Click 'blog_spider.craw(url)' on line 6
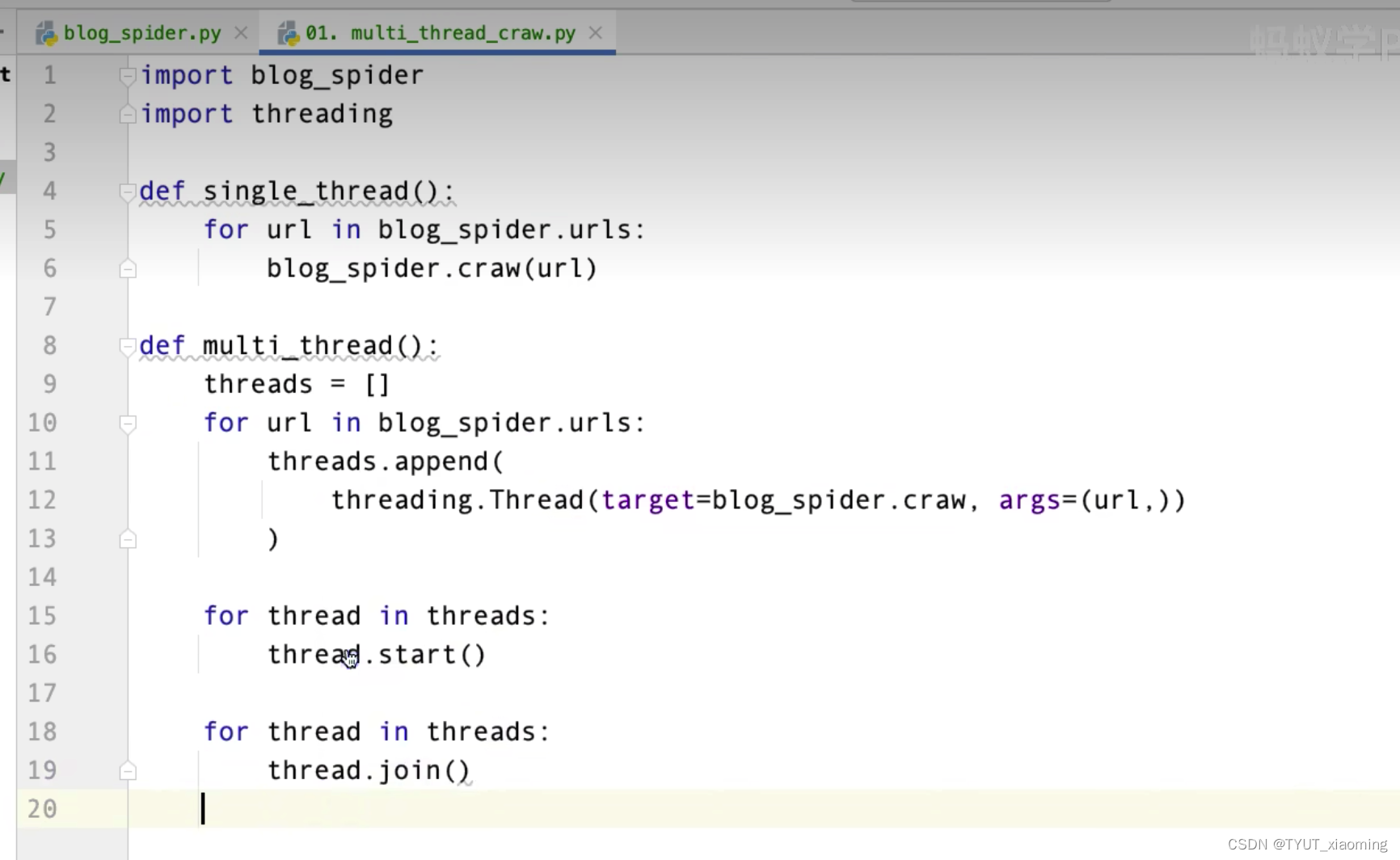The width and height of the screenshot is (1400, 860). 432,268
